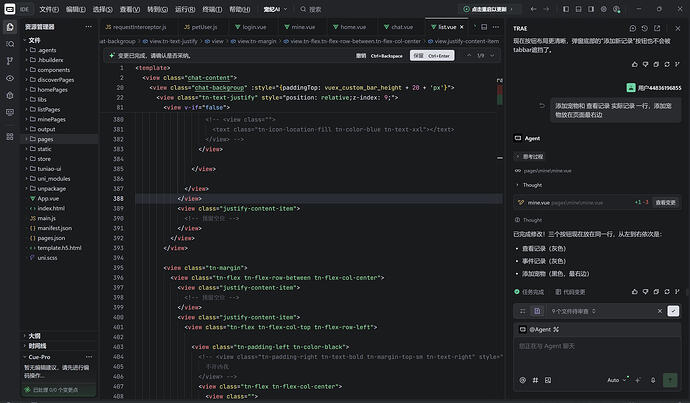Open the Auto model dropdown
This screenshot has width=690, height=403.
coord(616,380)
